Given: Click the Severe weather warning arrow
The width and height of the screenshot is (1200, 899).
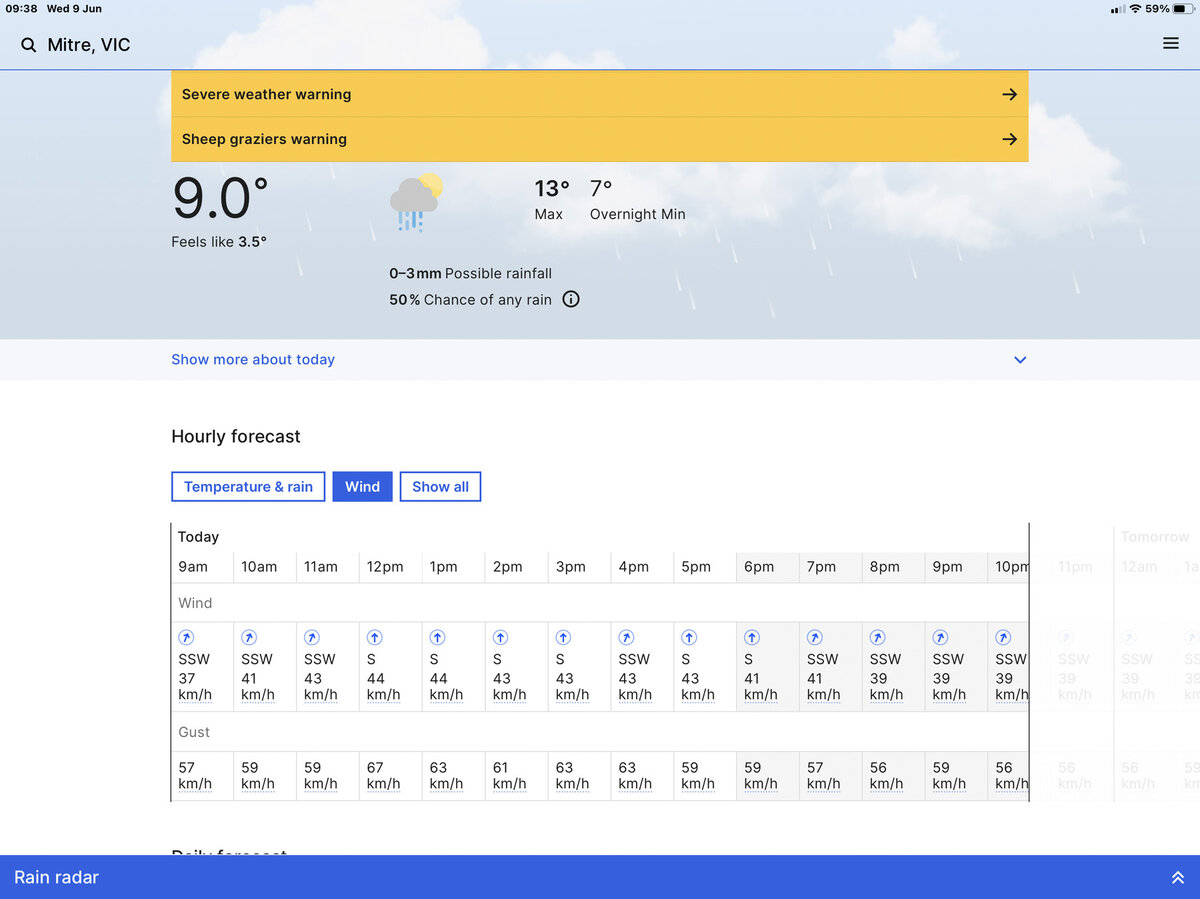Looking at the screenshot, I should click(1009, 94).
